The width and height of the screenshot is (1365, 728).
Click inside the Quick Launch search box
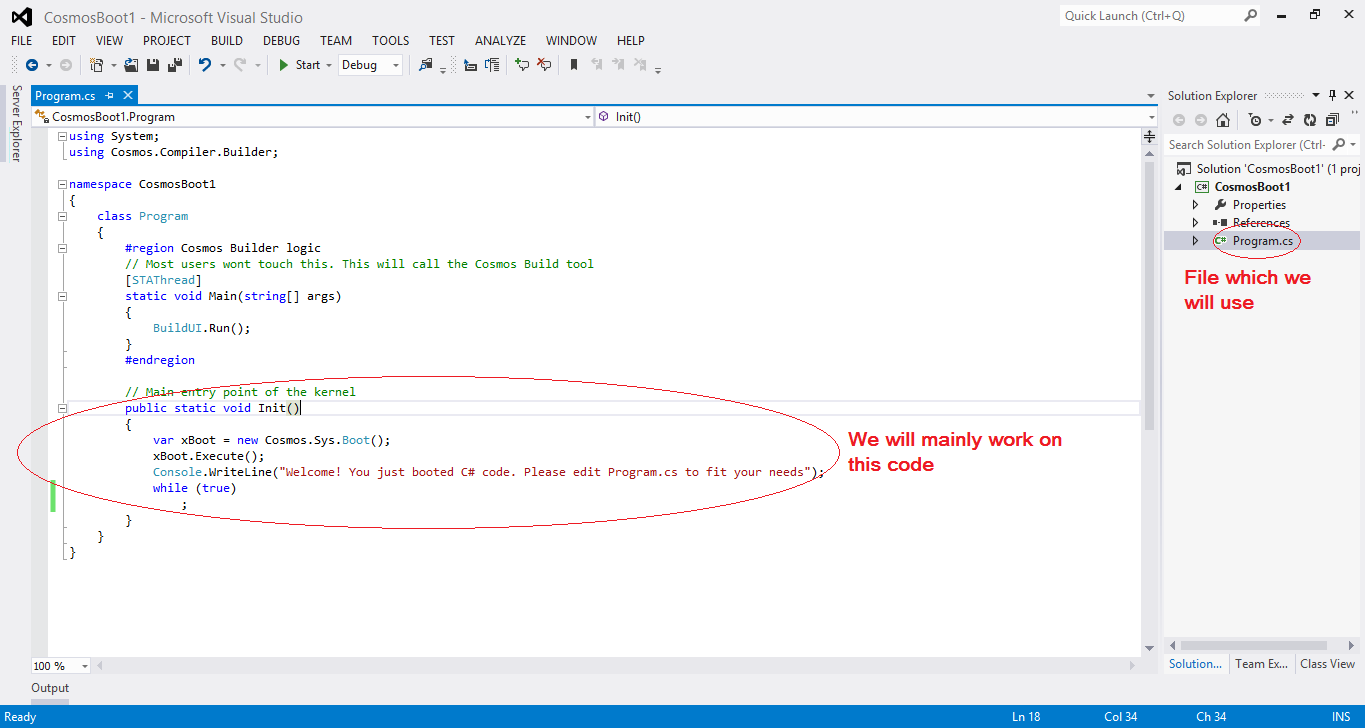click(x=1150, y=15)
